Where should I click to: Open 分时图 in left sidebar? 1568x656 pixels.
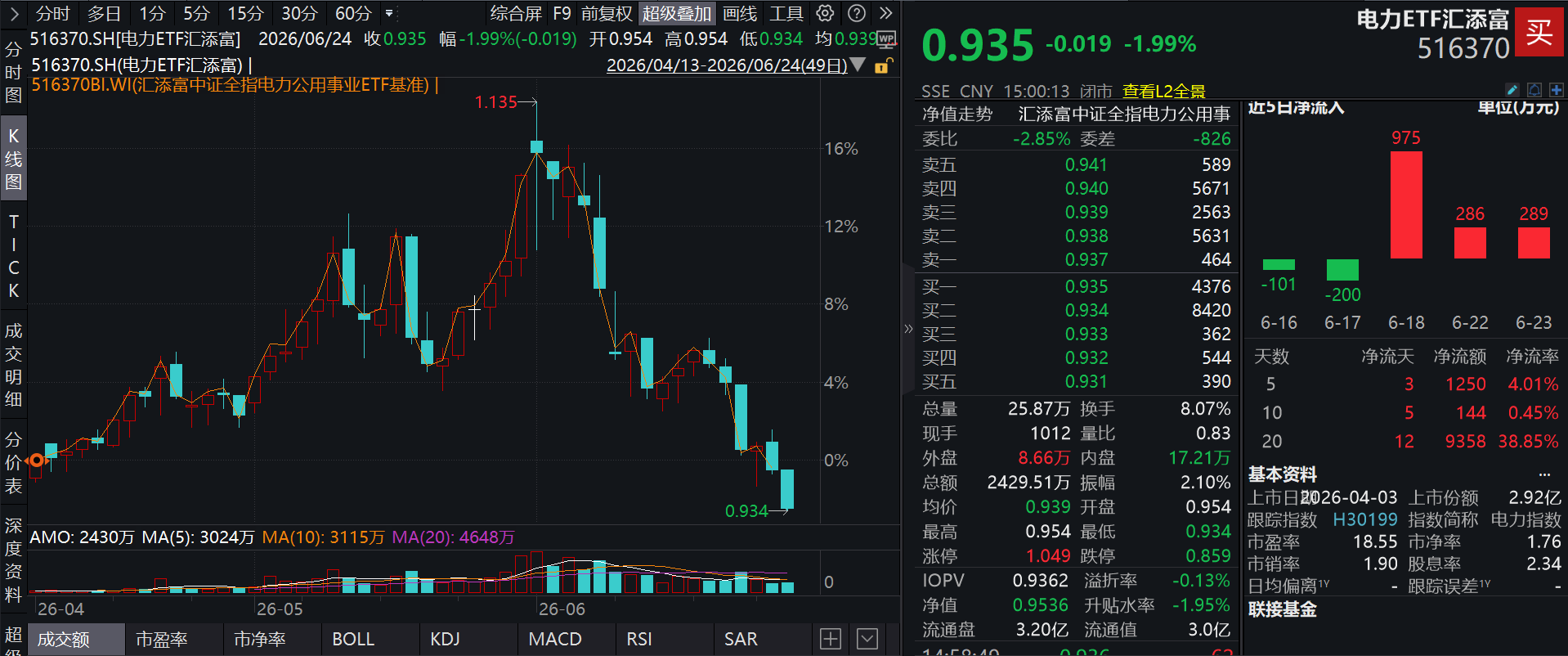pyautogui.click(x=13, y=72)
